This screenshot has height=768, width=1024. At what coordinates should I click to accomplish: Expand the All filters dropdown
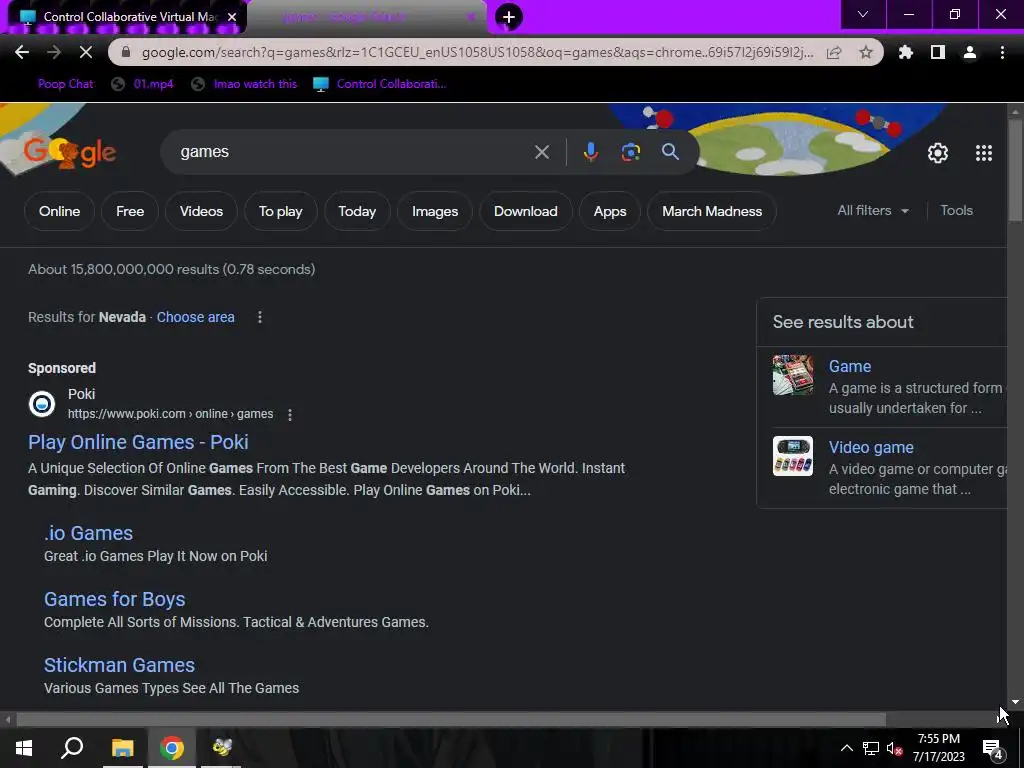pyautogui.click(x=873, y=210)
